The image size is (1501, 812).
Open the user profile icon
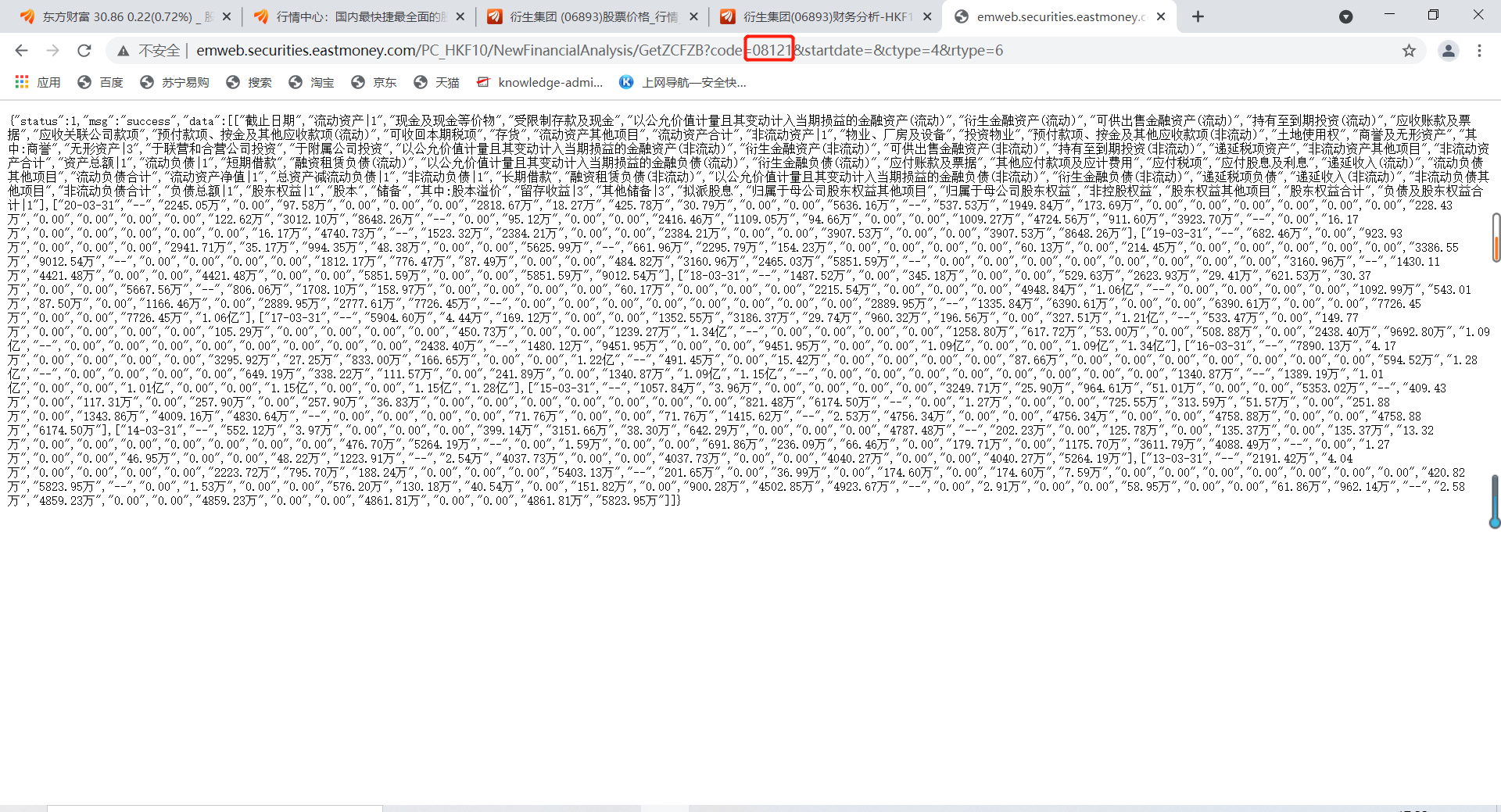pos(1448,51)
